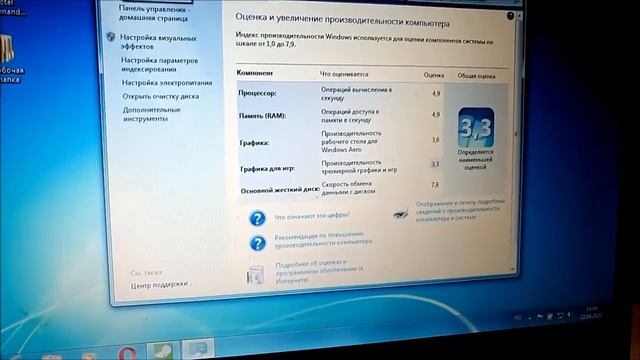Image resolution: width=640 pixels, height=360 pixels.
Task: Click the taskbar clock
Action: pos(591,313)
